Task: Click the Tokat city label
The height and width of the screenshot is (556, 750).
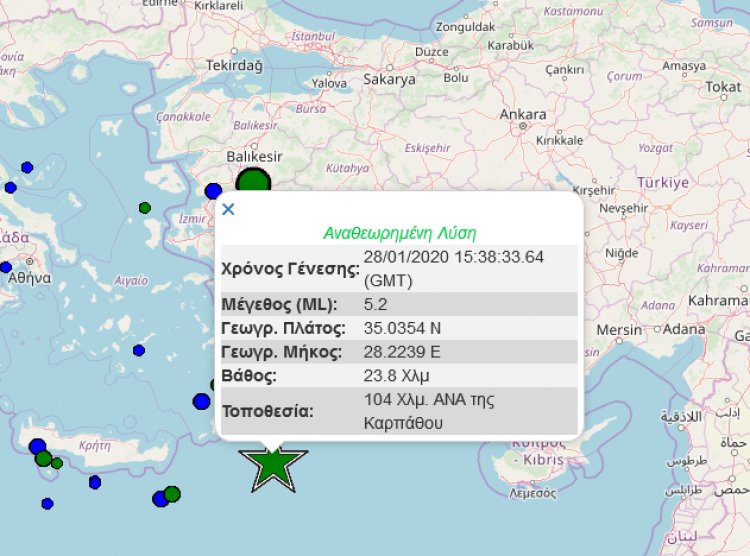Action: tap(723, 87)
